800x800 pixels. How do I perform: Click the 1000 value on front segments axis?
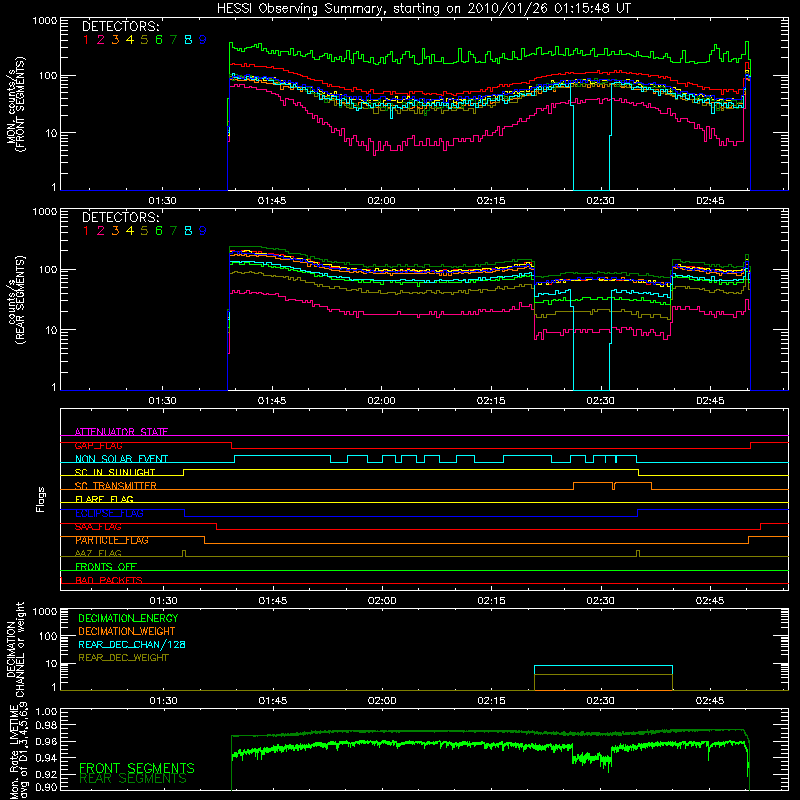tap(45, 21)
